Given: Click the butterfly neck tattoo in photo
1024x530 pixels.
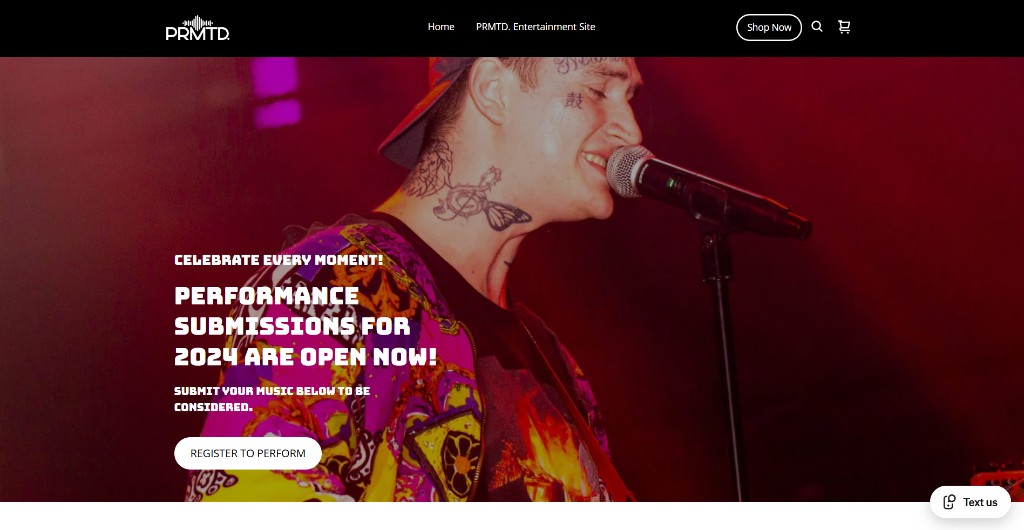Looking at the screenshot, I should (x=507, y=214).
